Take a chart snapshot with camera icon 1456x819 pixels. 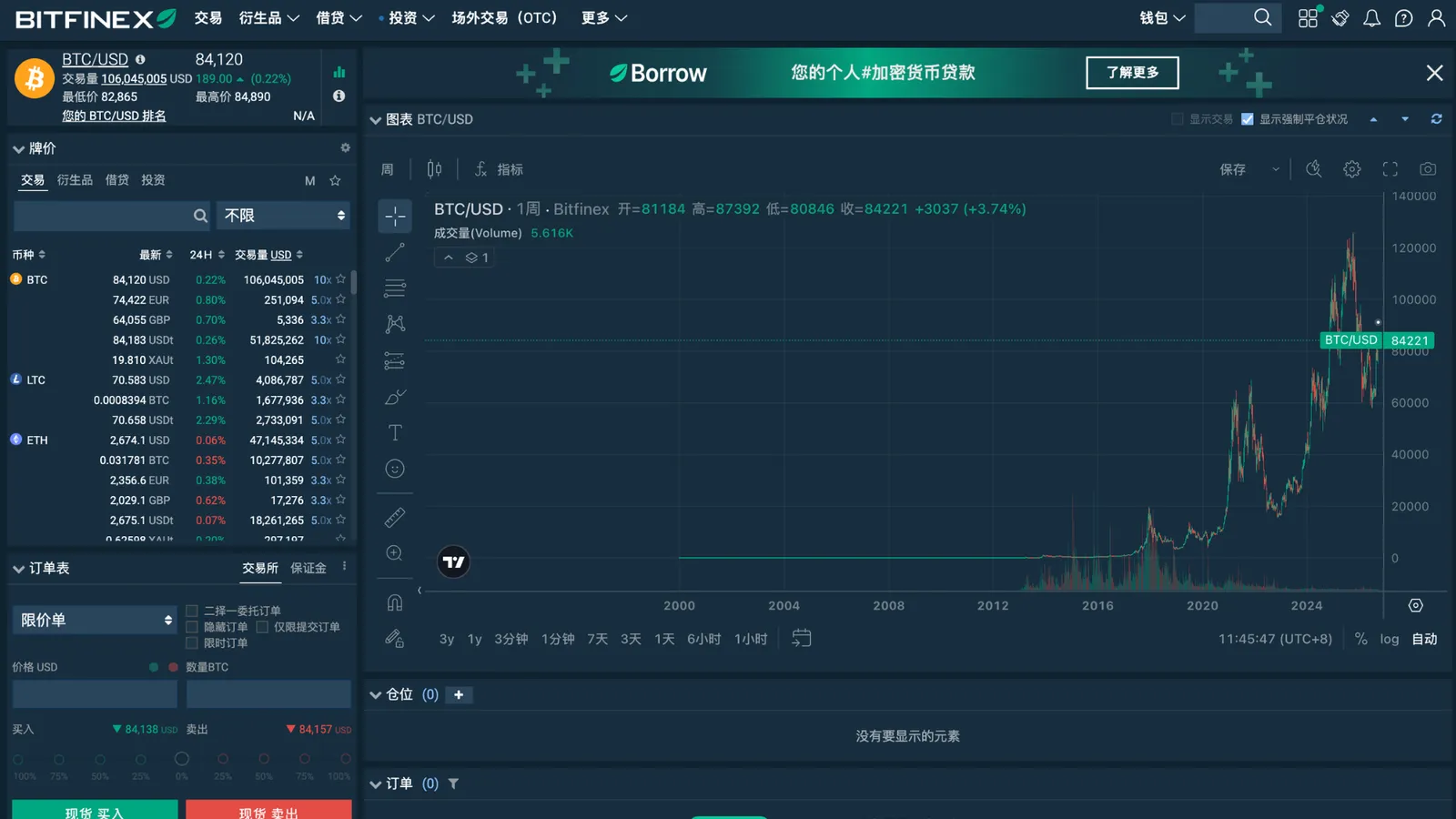(x=1428, y=169)
